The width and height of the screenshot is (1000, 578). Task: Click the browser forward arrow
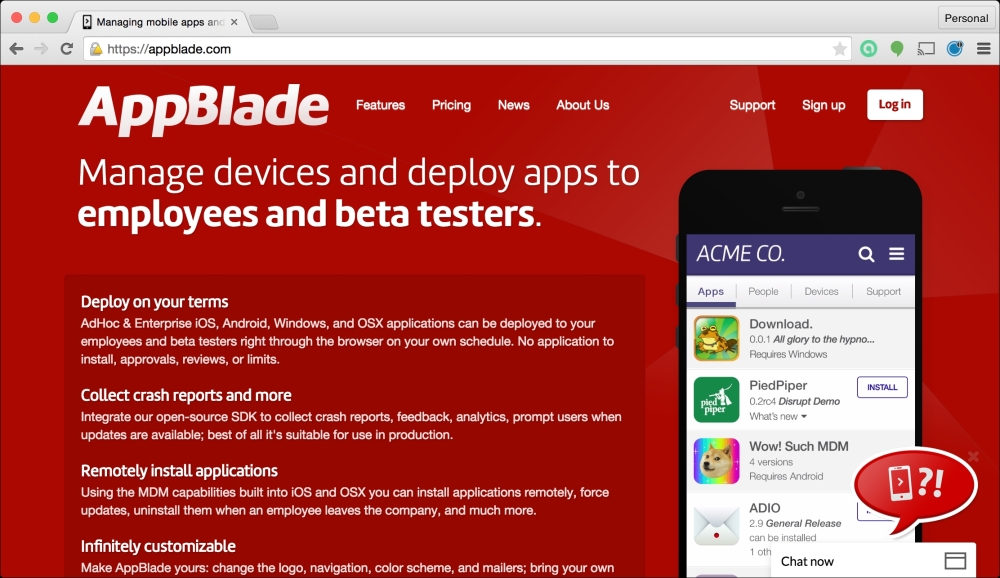[41, 48]
